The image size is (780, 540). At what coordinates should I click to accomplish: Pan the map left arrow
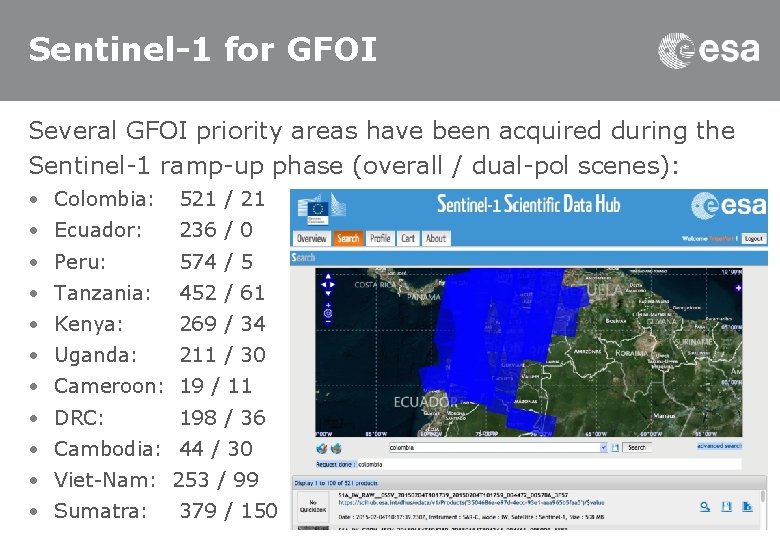pyautogui.click(x=324, y=285)
